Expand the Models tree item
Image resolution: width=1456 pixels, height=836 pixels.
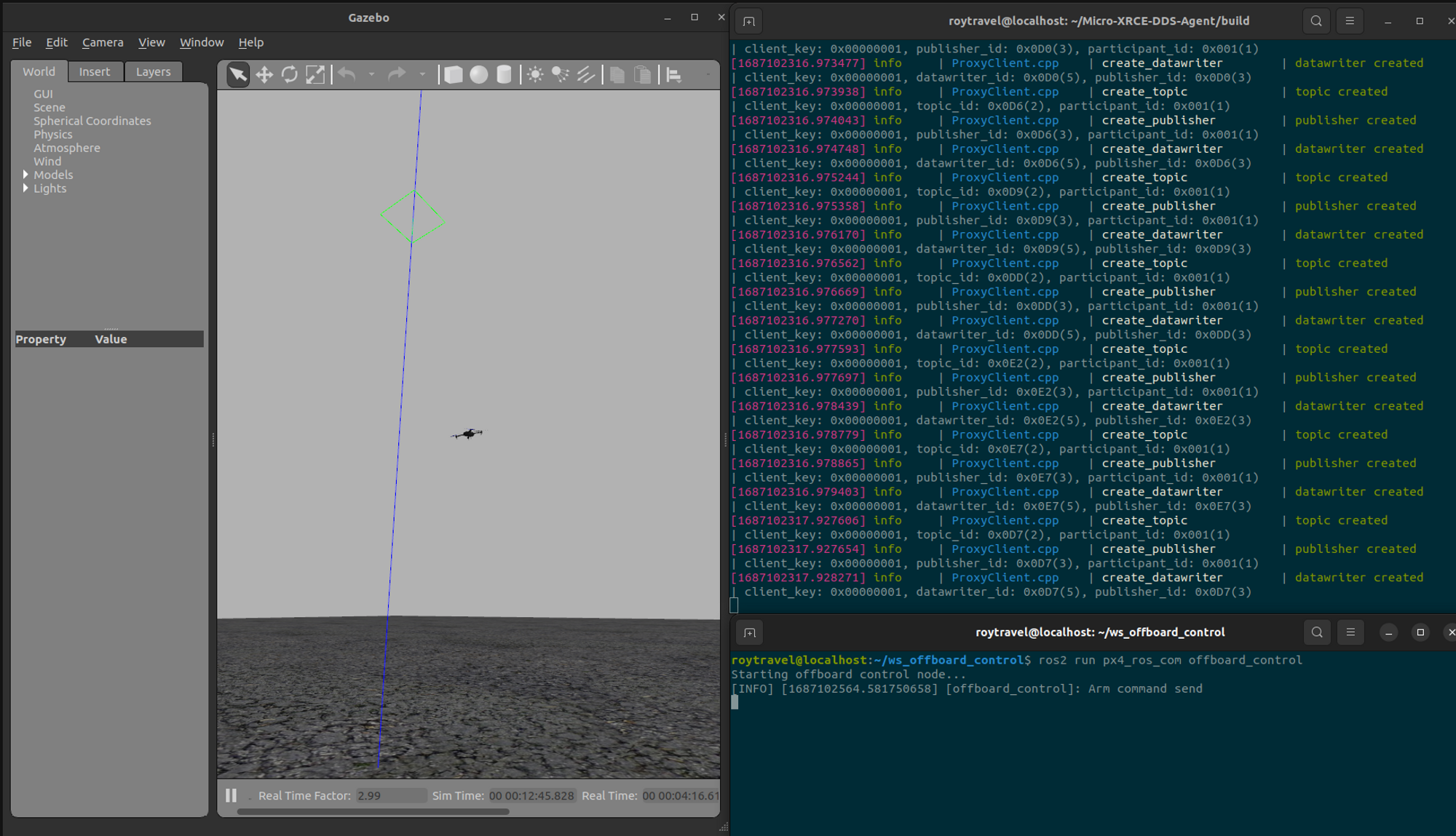point(25,175)
